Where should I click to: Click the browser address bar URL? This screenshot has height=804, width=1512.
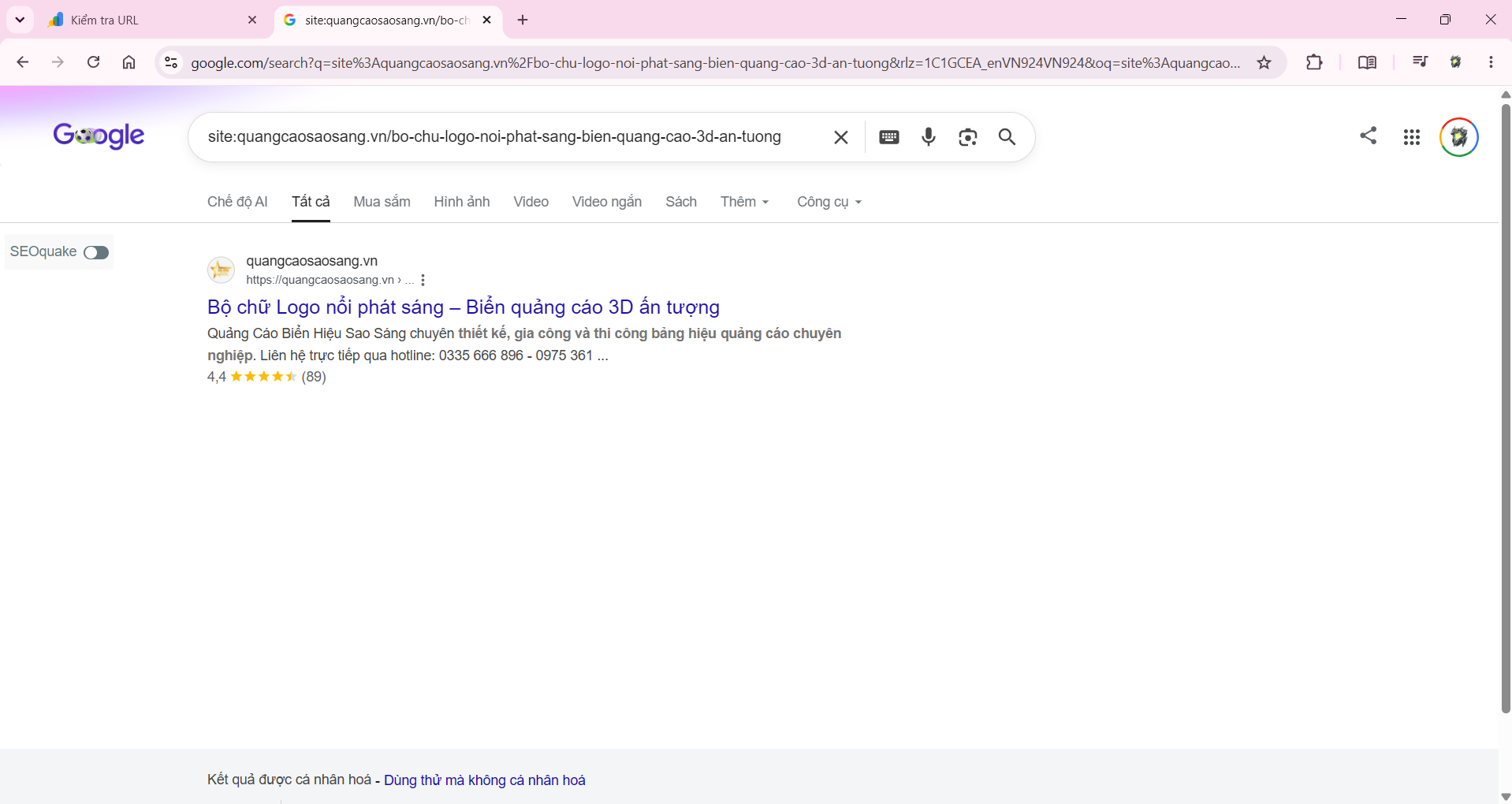pos(716,63)
